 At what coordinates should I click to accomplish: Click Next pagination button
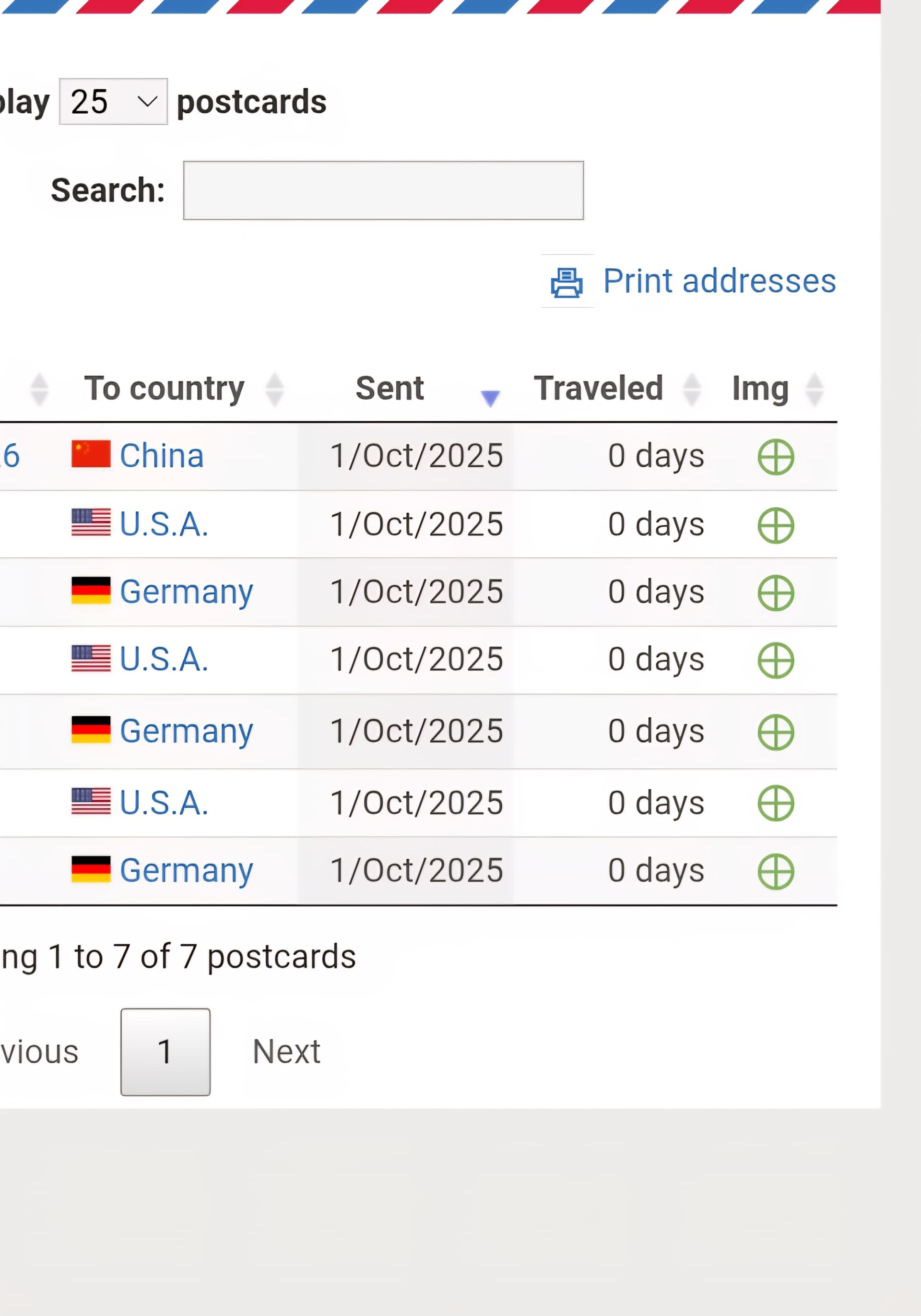click(x=286, y=1052)
